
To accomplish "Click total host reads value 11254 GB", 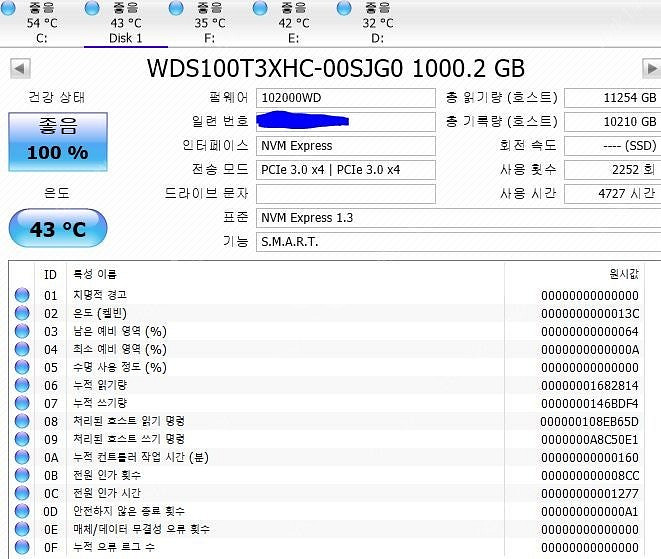I will (613, 98).
